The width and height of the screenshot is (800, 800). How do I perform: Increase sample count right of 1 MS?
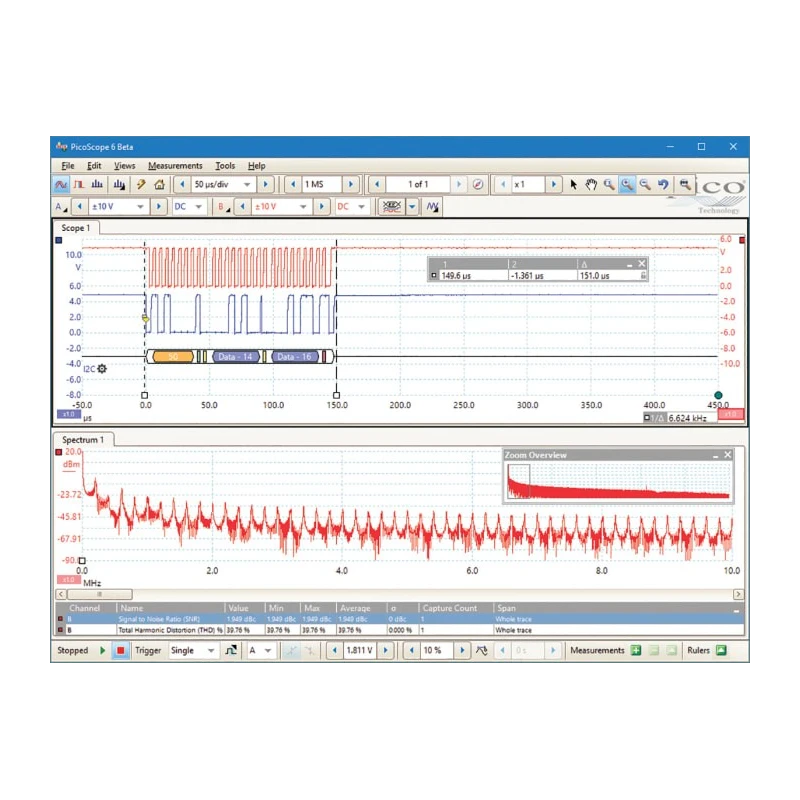(x=351, y=185)
